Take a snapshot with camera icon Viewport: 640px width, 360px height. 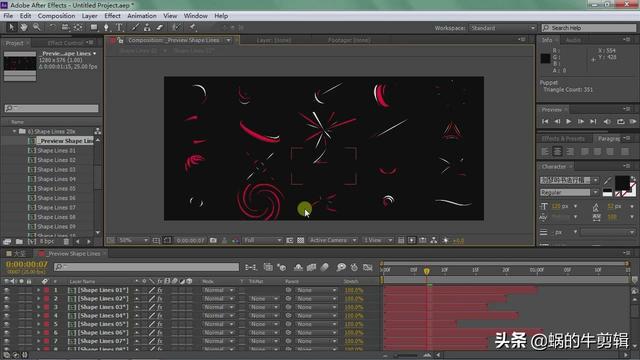[x=213, y=240]
